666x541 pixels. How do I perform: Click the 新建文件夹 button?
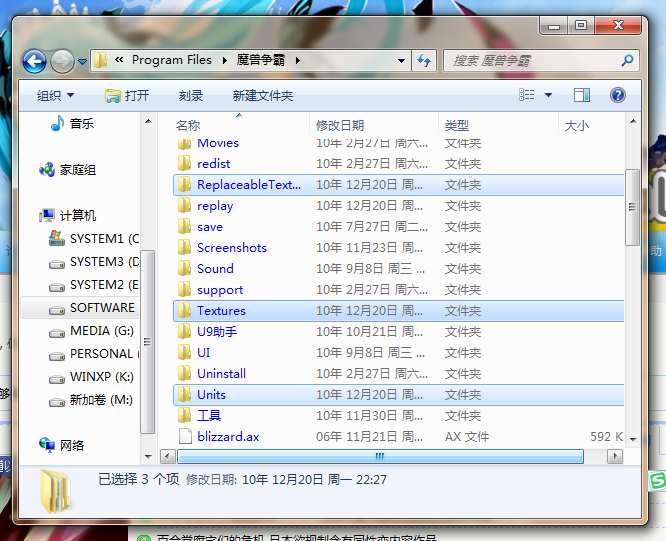pyautogui.click(x=262, y=96)
